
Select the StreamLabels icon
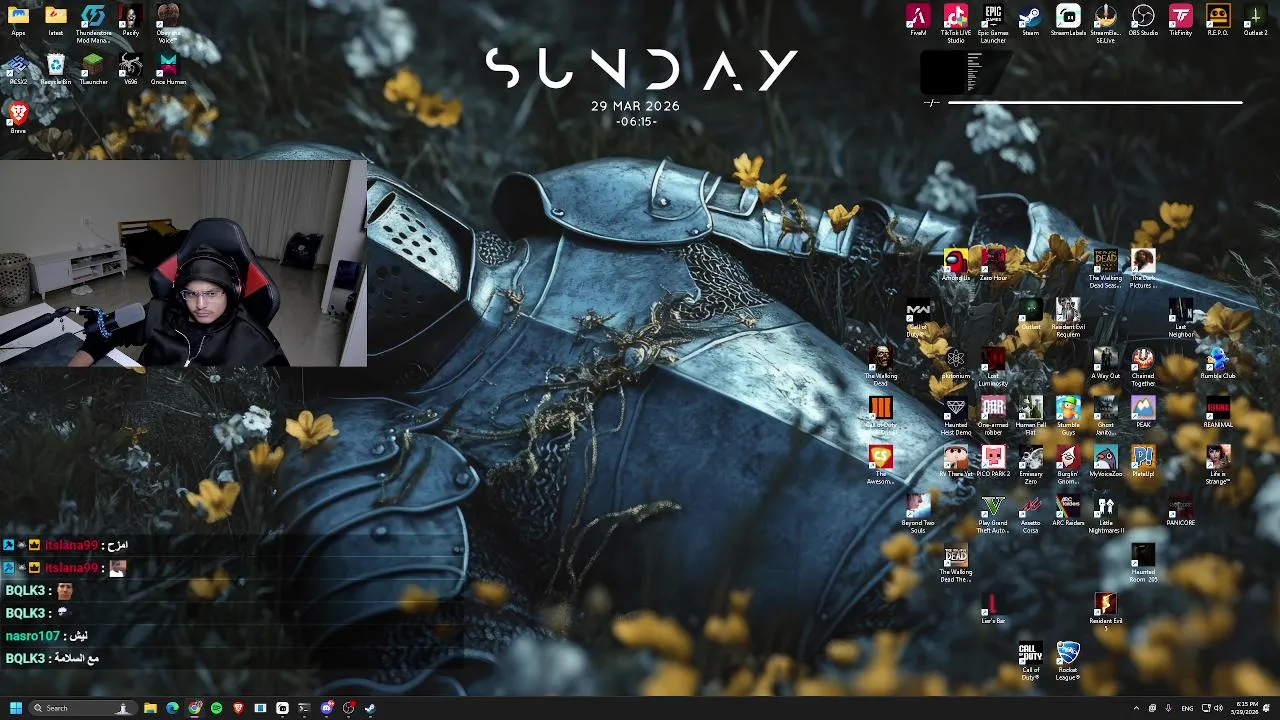(1068, 21)
